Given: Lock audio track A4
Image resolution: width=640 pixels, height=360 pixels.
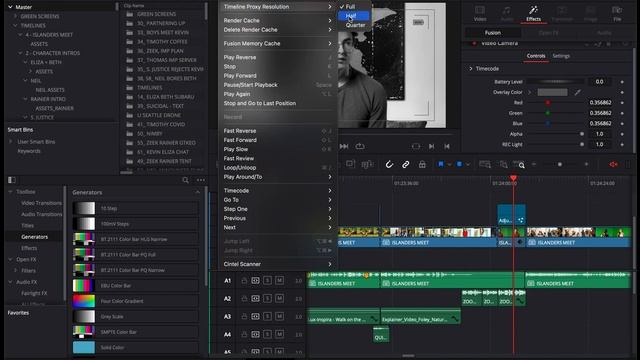Looking at the screenshot, I should (244, 334).
